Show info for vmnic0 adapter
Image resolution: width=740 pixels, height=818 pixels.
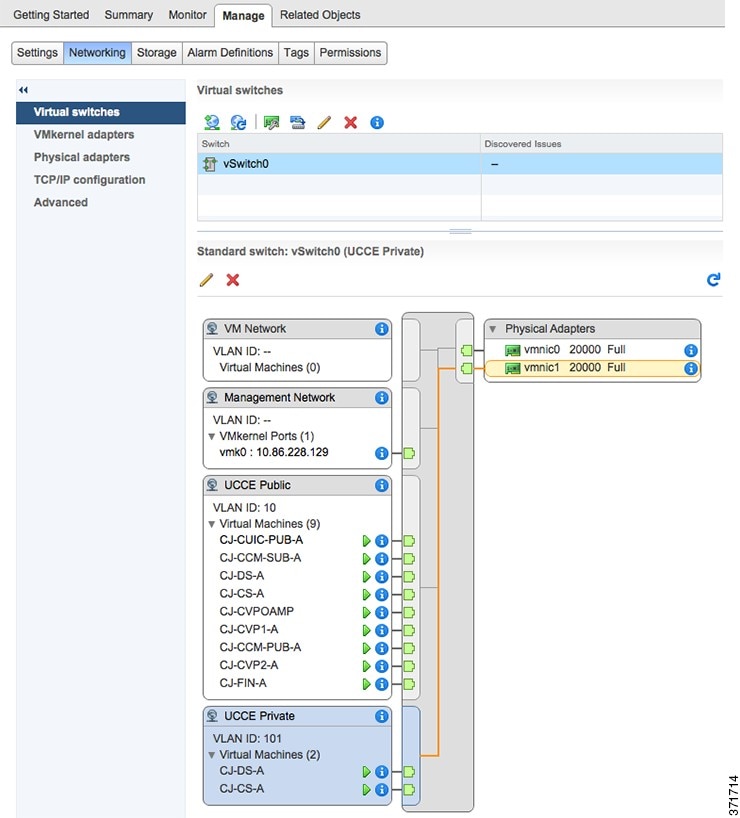(690, 351)
